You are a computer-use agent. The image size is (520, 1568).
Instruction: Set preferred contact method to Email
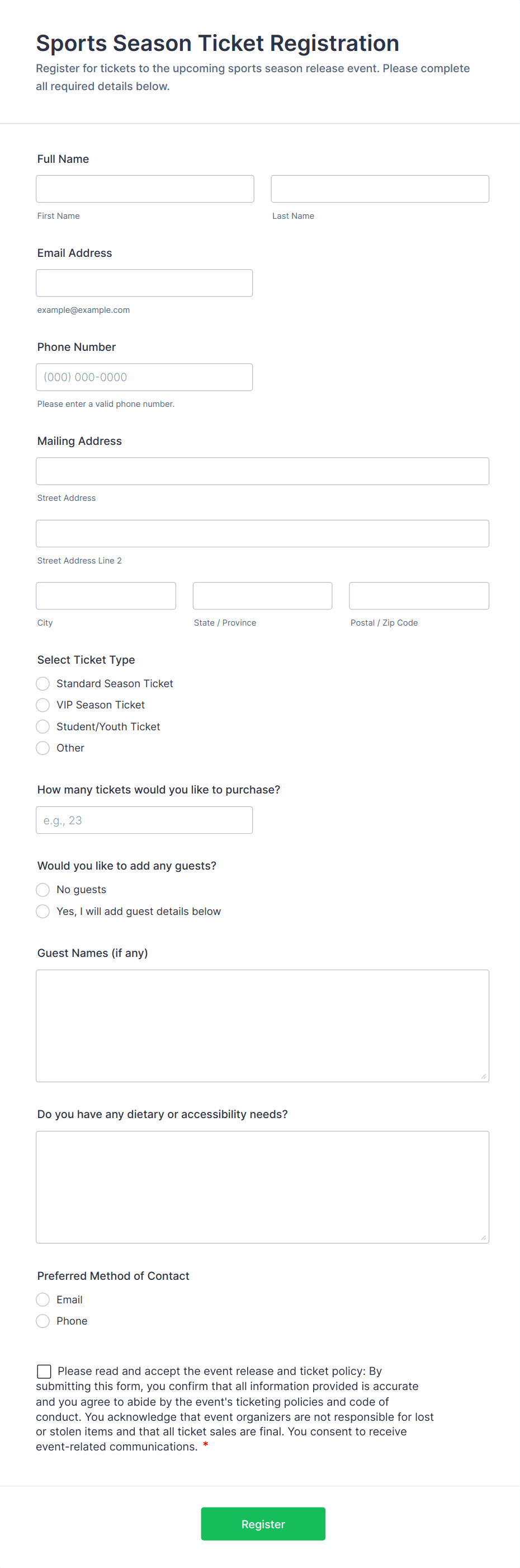coord(42,1299)
